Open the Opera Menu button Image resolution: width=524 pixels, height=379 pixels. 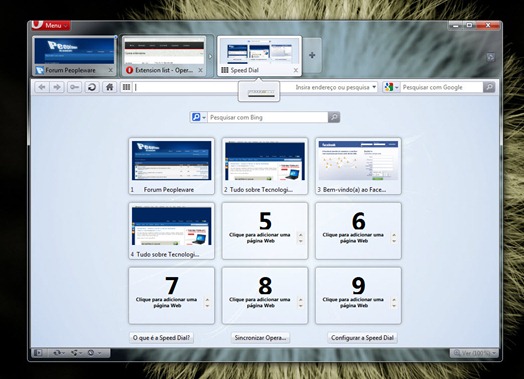click(51, 25)
